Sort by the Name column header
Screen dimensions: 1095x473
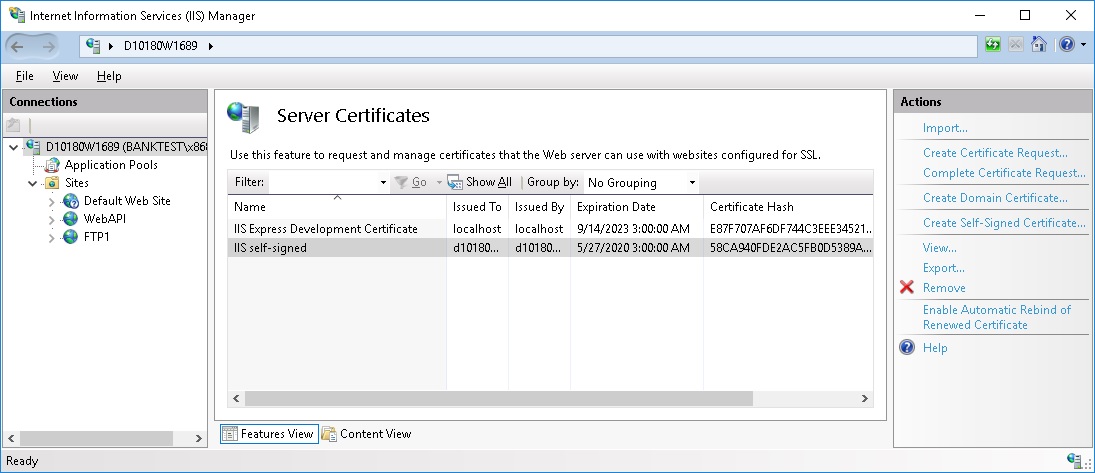(x=337, y=207)
